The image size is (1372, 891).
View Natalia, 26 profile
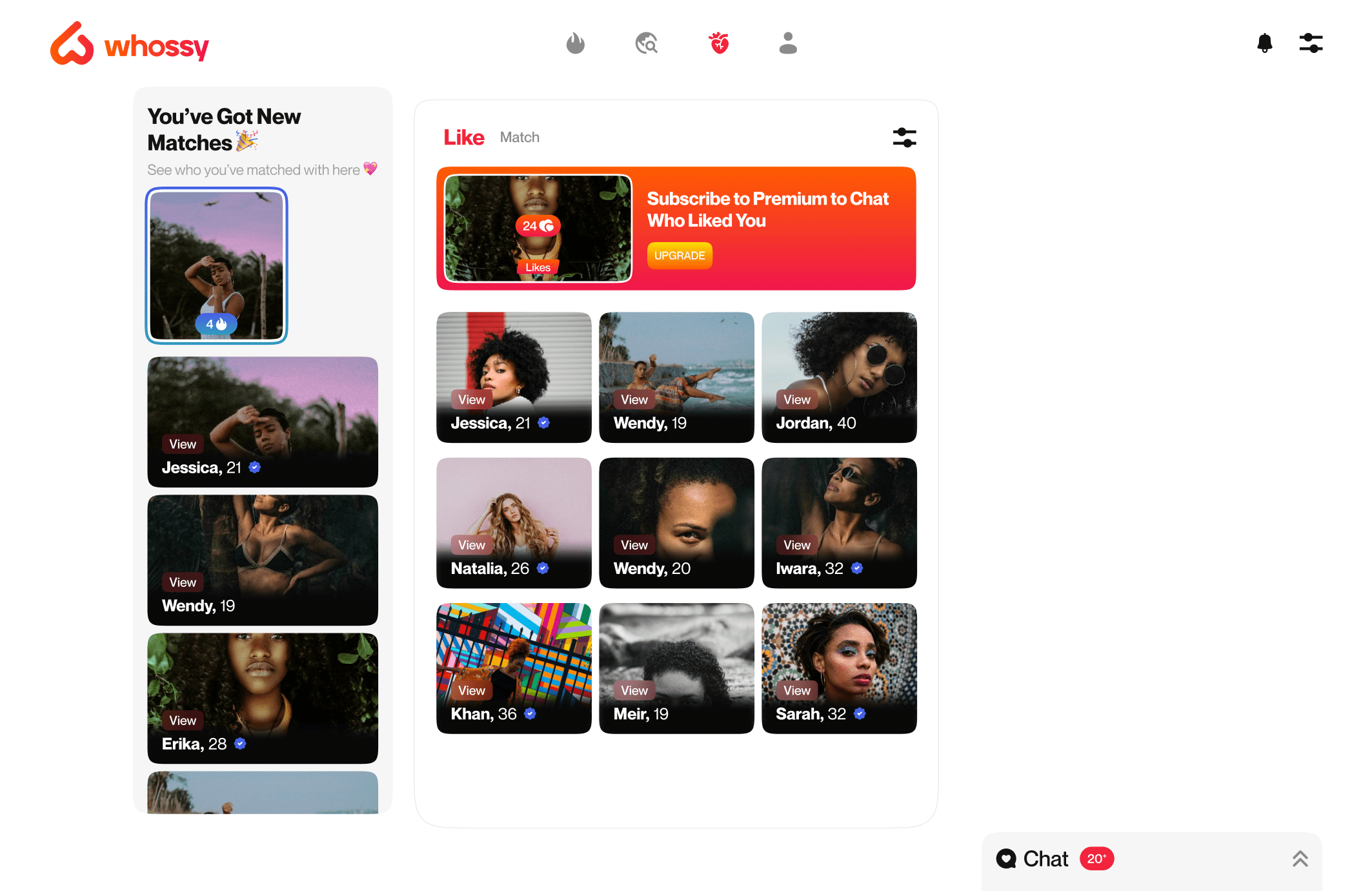click(x=472, y=545)
